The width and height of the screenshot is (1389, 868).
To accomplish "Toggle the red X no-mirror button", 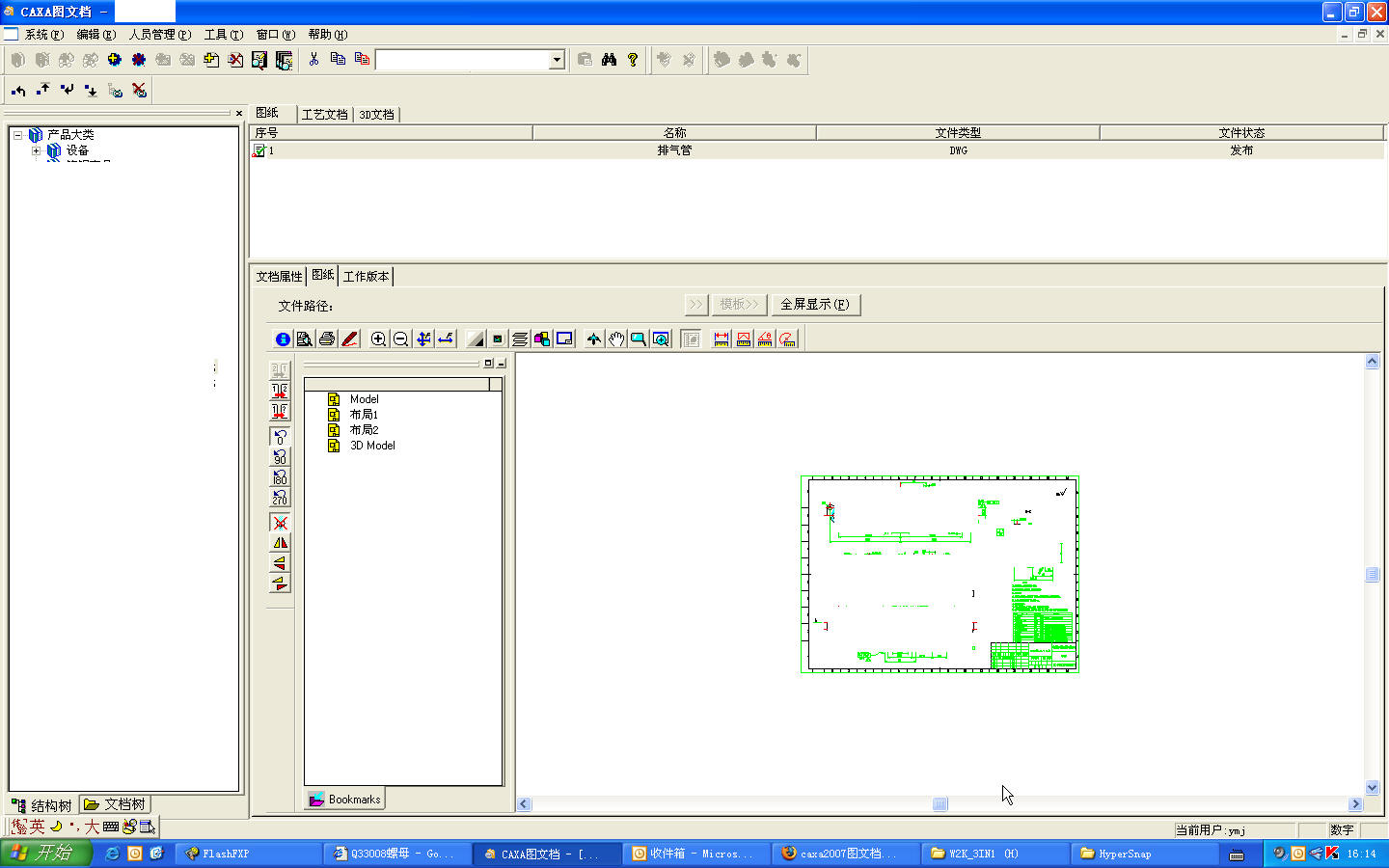I will (280, 523).
